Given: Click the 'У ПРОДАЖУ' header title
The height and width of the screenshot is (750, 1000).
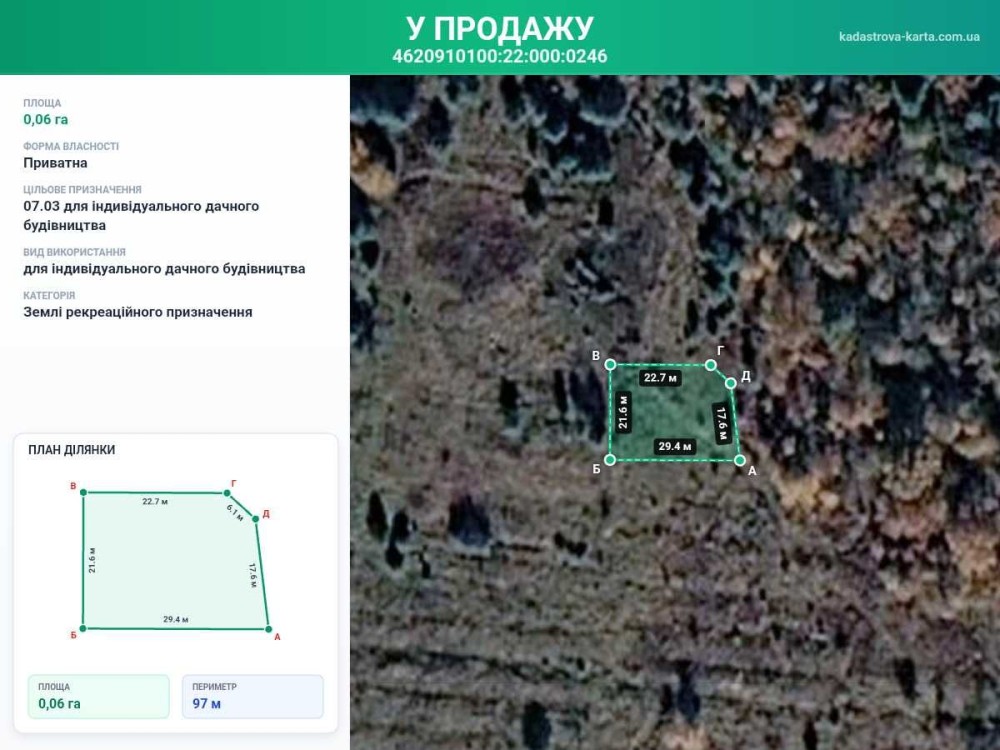Looking at the screenshot, I should 500,28.
